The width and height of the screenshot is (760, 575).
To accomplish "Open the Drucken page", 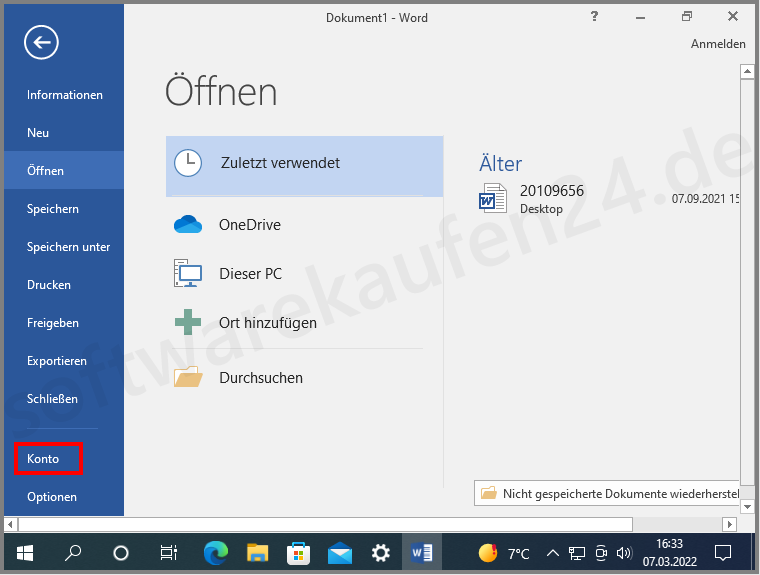I will pos(49,285).
